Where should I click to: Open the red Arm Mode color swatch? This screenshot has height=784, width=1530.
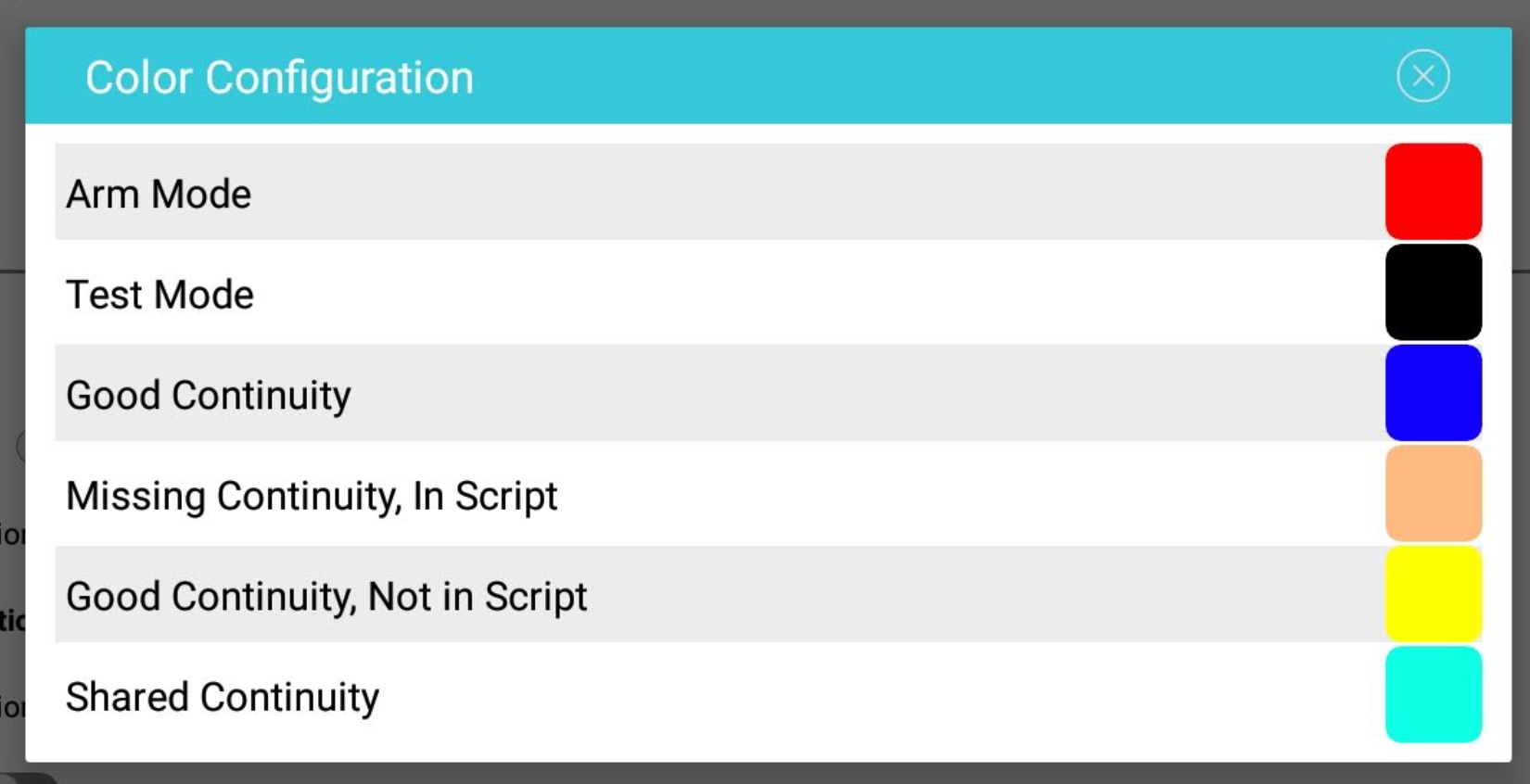point(1434,192)
